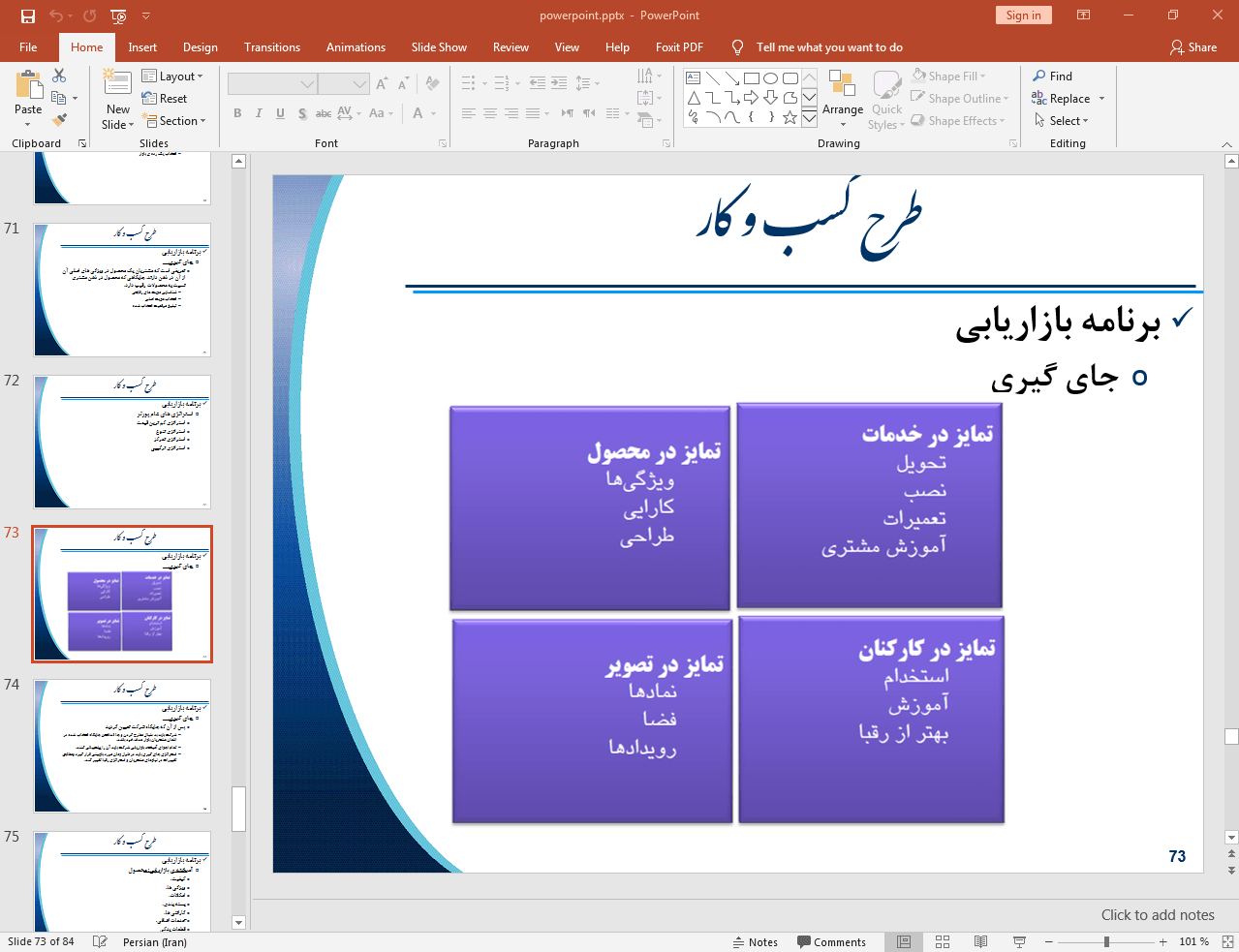Pick the isosceles triangle shape
This screenshot has height=952, width=1239.
tap(694, 98)
